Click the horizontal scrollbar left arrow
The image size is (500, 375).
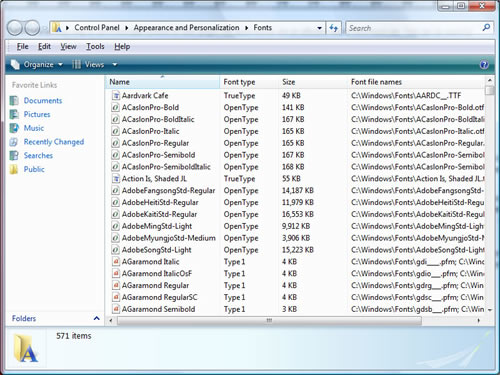click(x=111, y=321)
